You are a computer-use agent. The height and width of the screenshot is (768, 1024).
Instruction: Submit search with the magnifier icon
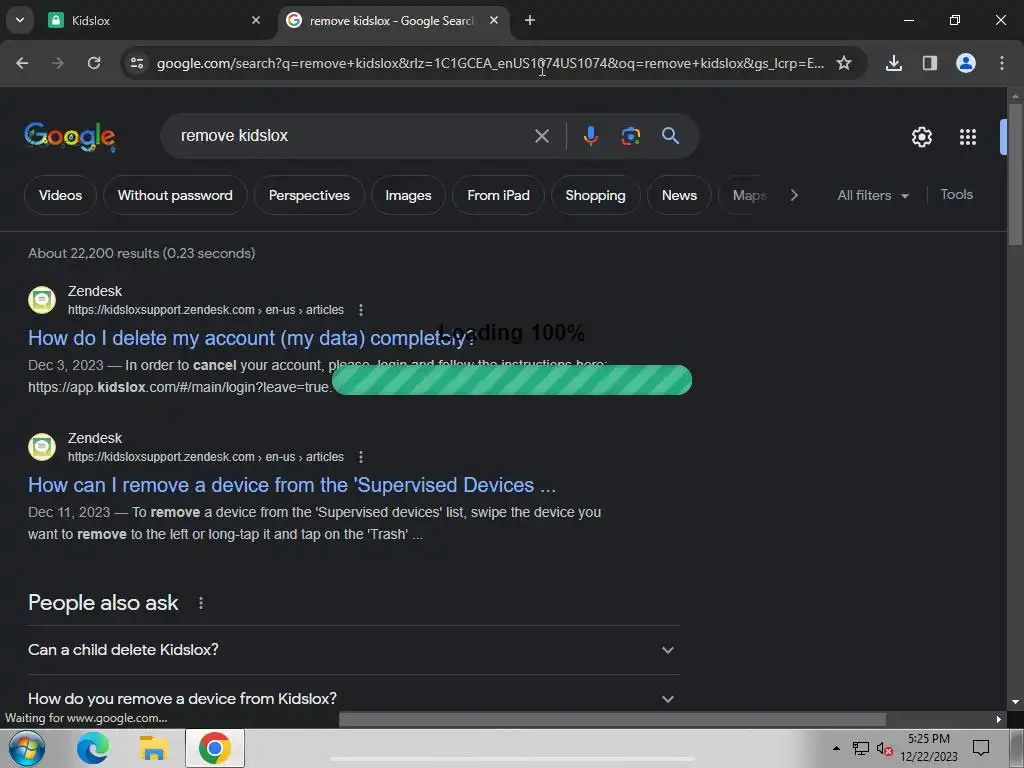click(x=671, y=136)
